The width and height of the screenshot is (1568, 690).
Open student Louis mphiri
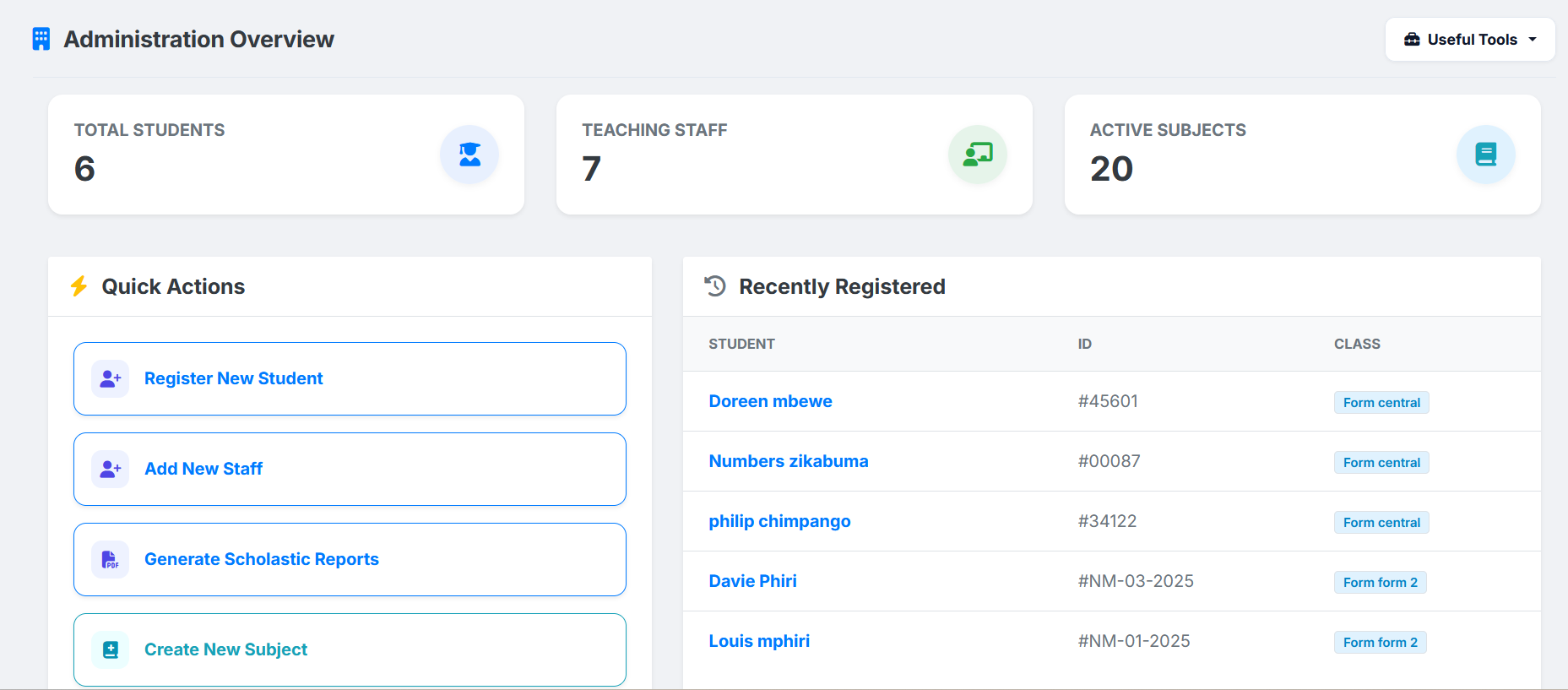(759, 641)
